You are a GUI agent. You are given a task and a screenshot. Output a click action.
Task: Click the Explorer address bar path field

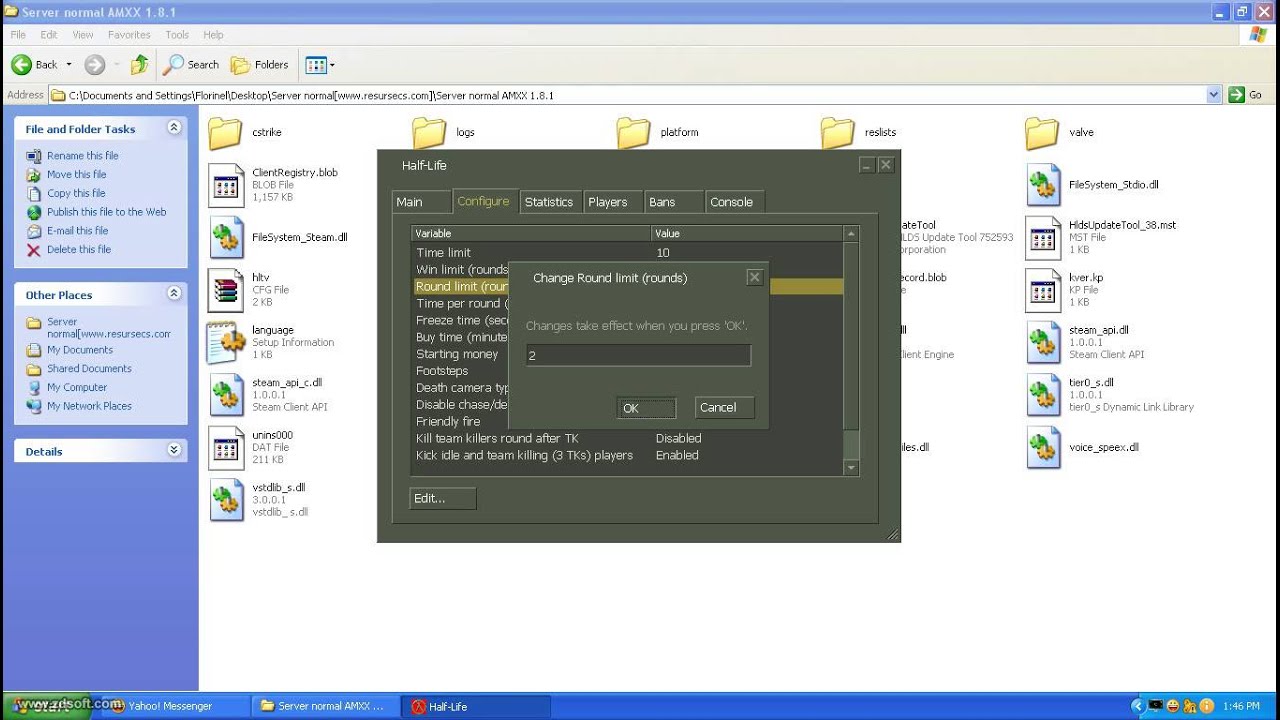(627, 95)
